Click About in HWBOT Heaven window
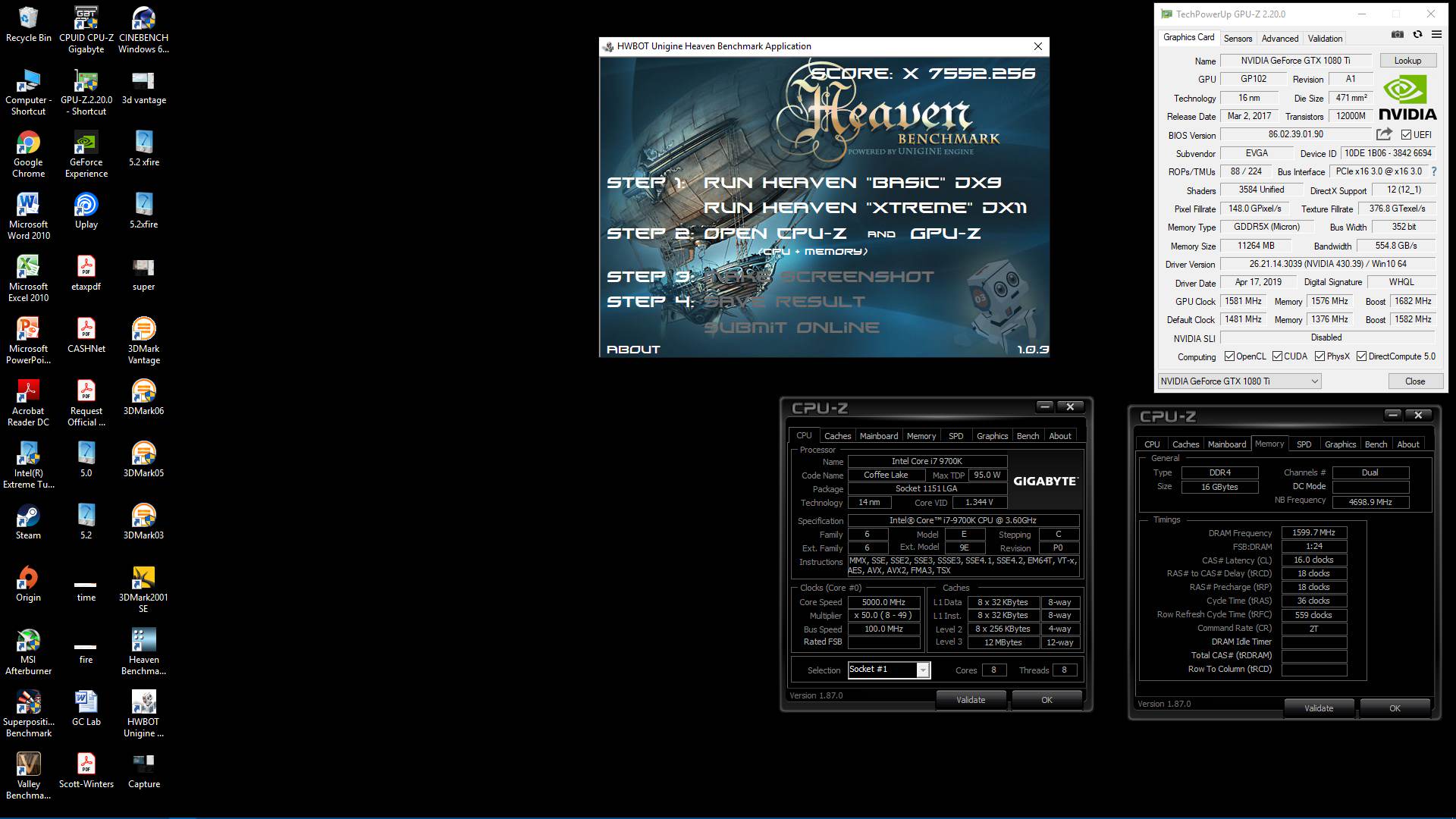The width and height of the screenshot is (1456, 819). (x=633, y=350)
